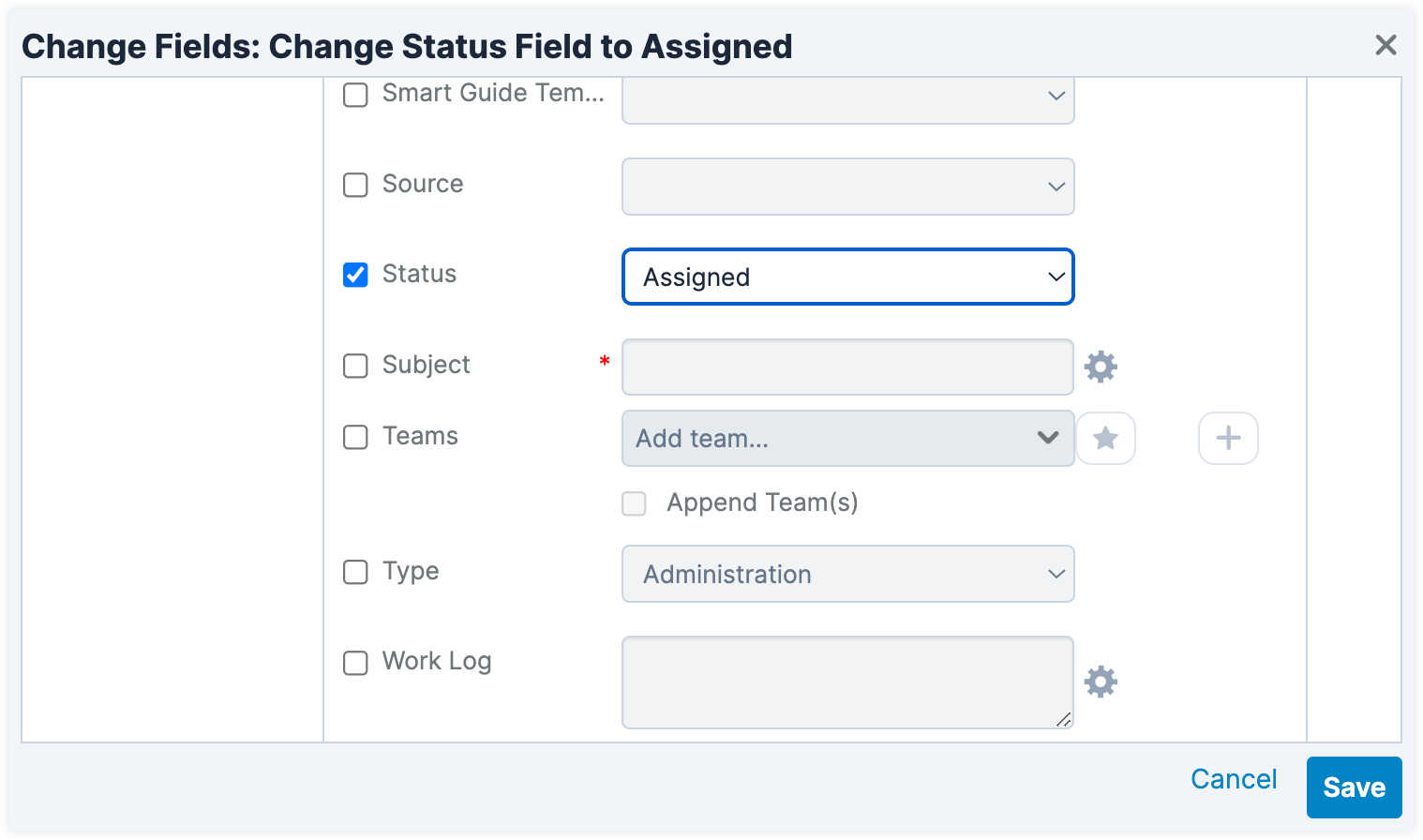Enable the Subject field checkbox

(355, 366)
